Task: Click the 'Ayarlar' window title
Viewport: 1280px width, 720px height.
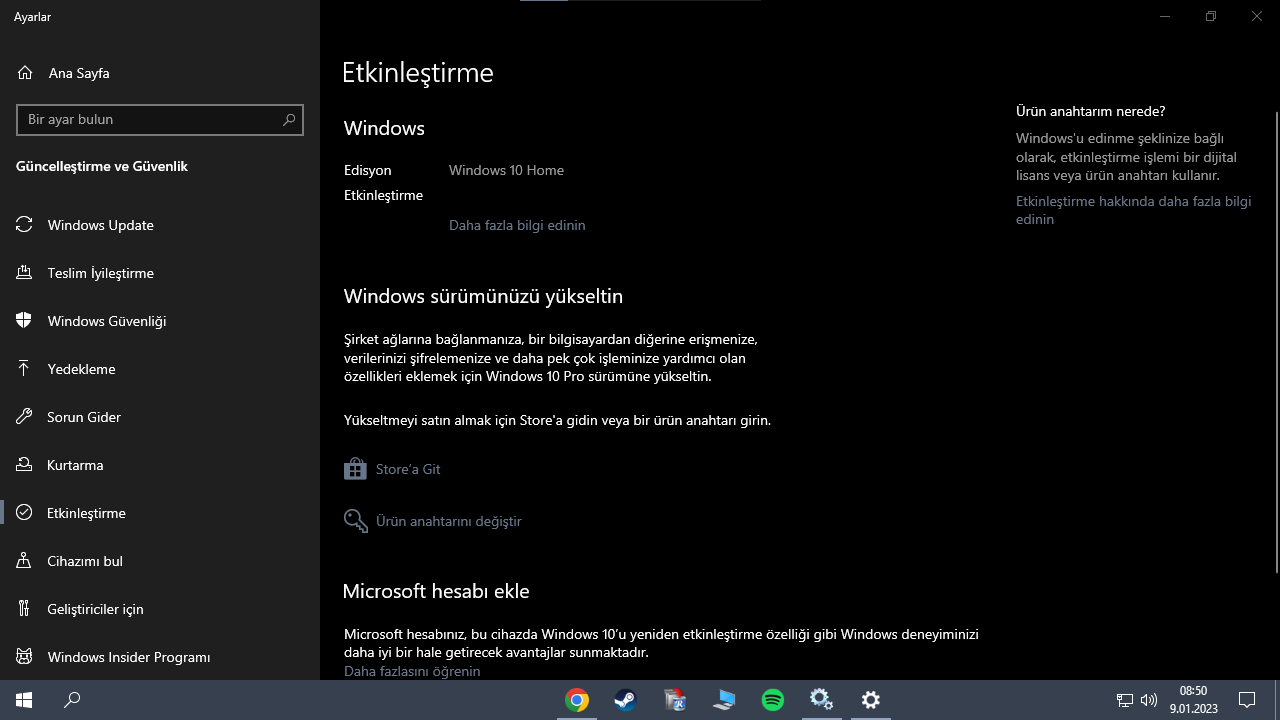Action: click(32, 17)
